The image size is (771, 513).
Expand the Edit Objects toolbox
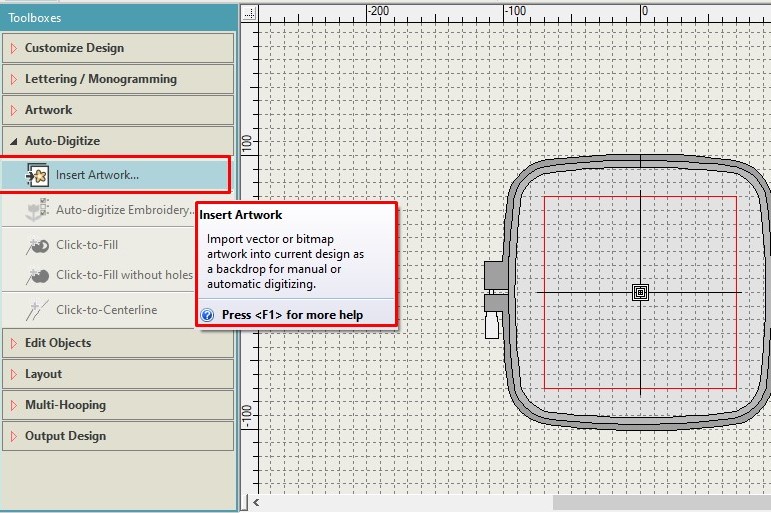point(118,343)
